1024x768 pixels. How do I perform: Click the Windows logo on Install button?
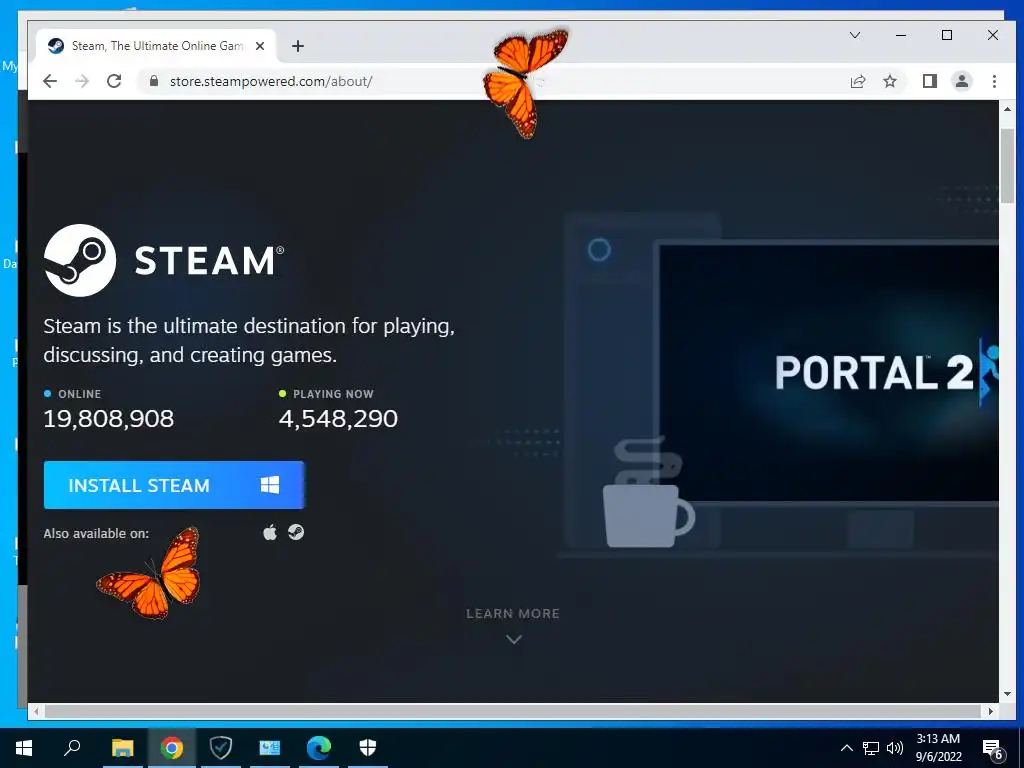pyautogui.click(x=270, y=485)
